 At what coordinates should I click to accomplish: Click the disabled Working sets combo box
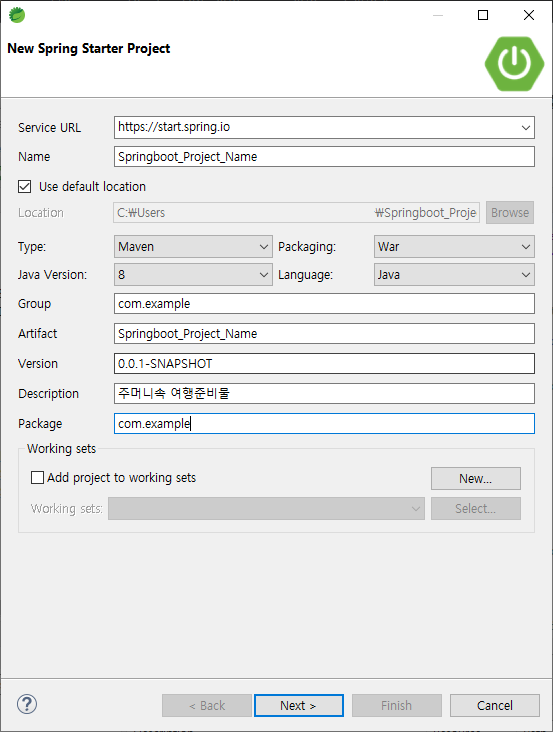[x=266, y=508]
